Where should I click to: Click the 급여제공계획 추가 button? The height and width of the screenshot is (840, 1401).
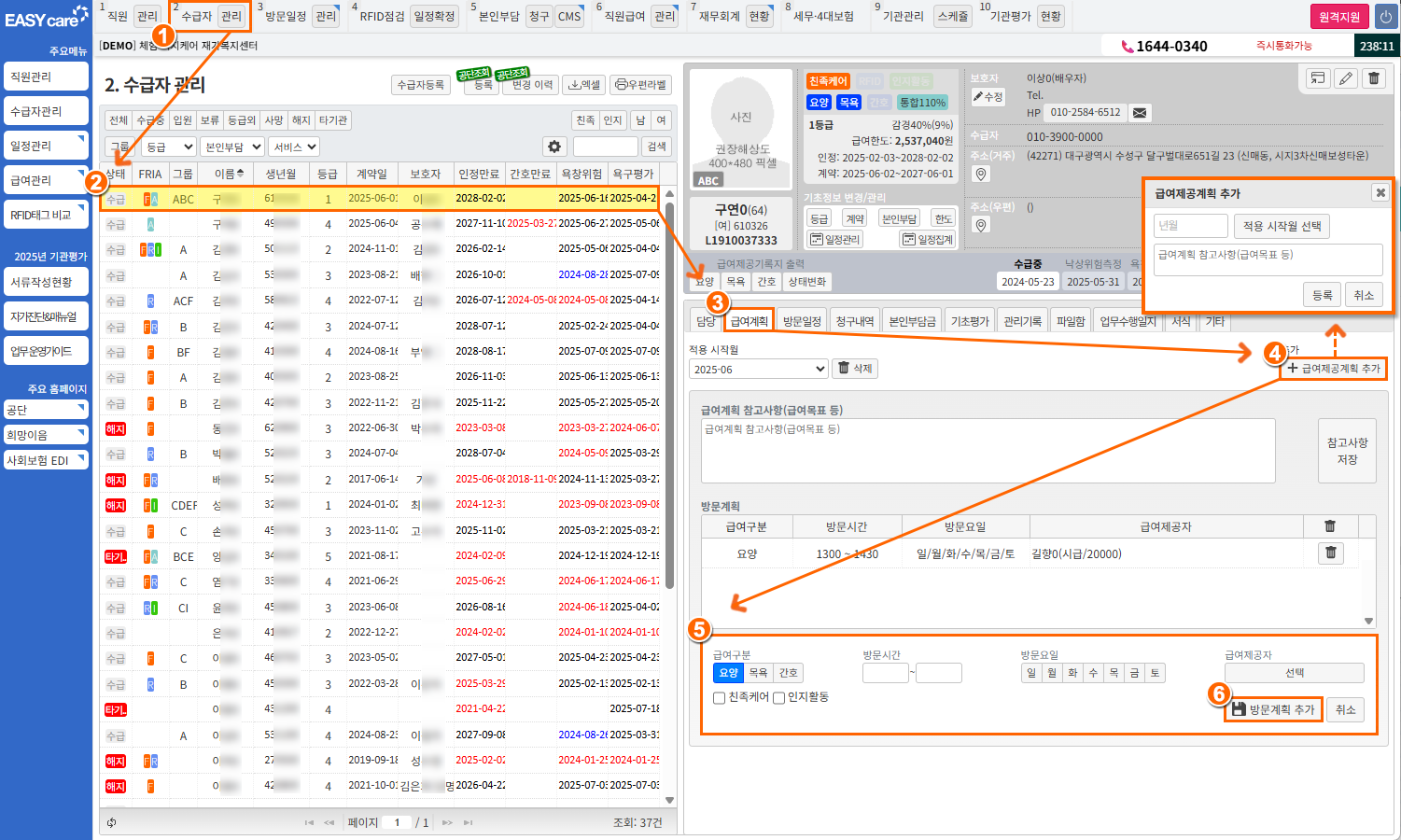pos(1333,369)
